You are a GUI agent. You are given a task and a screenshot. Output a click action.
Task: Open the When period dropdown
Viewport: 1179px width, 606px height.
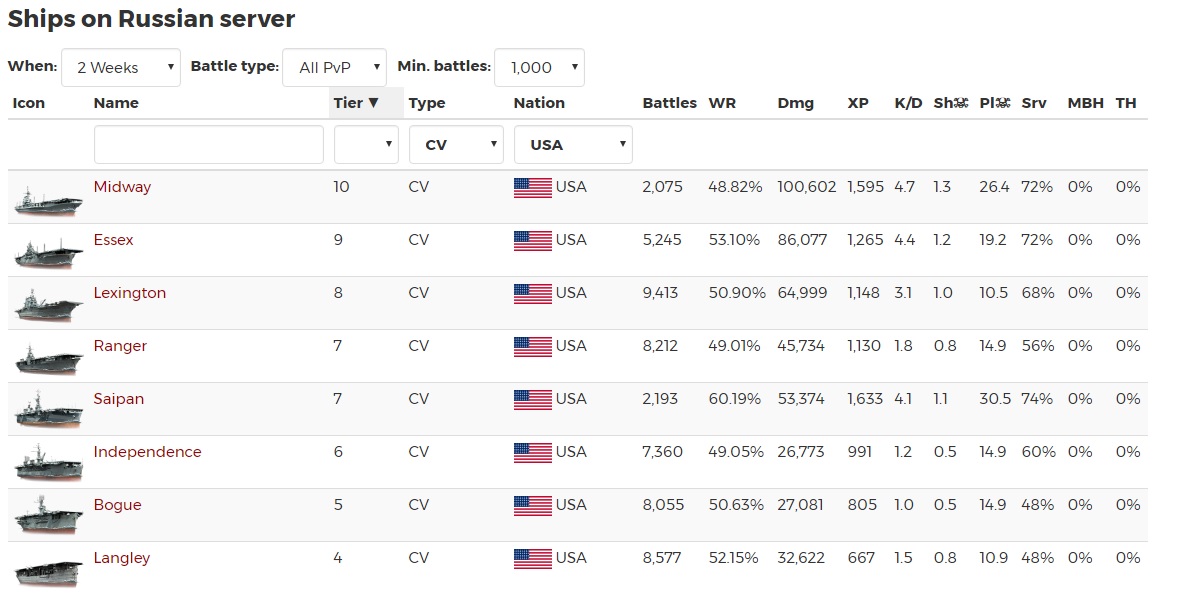click(x=121, y=68)
